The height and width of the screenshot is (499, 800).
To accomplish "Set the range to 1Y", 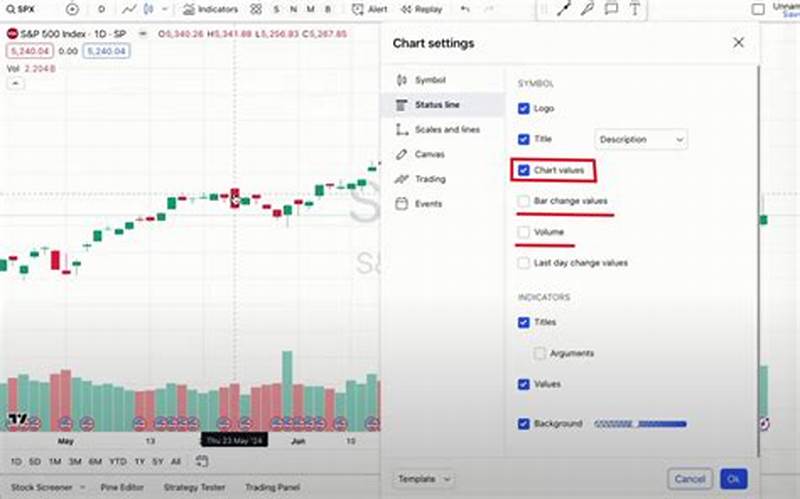I will coord(140,461).
